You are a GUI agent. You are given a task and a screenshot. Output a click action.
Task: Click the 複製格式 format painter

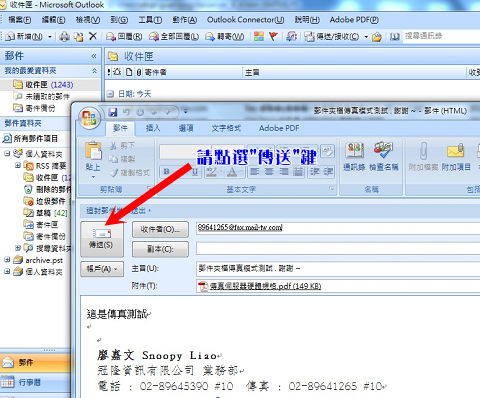click(x=130, y=173)
